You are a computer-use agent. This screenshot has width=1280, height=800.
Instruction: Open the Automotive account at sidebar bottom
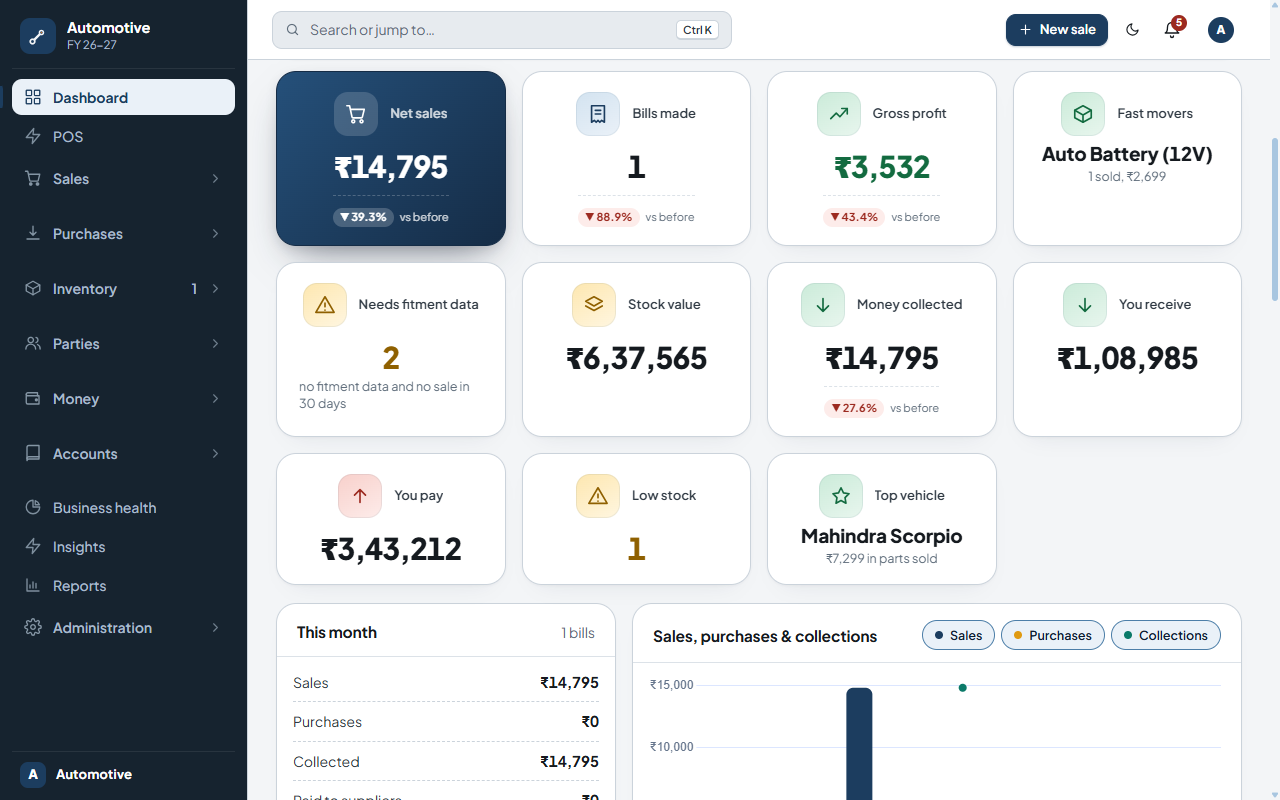pyautogui.click(x=123, y=774)
